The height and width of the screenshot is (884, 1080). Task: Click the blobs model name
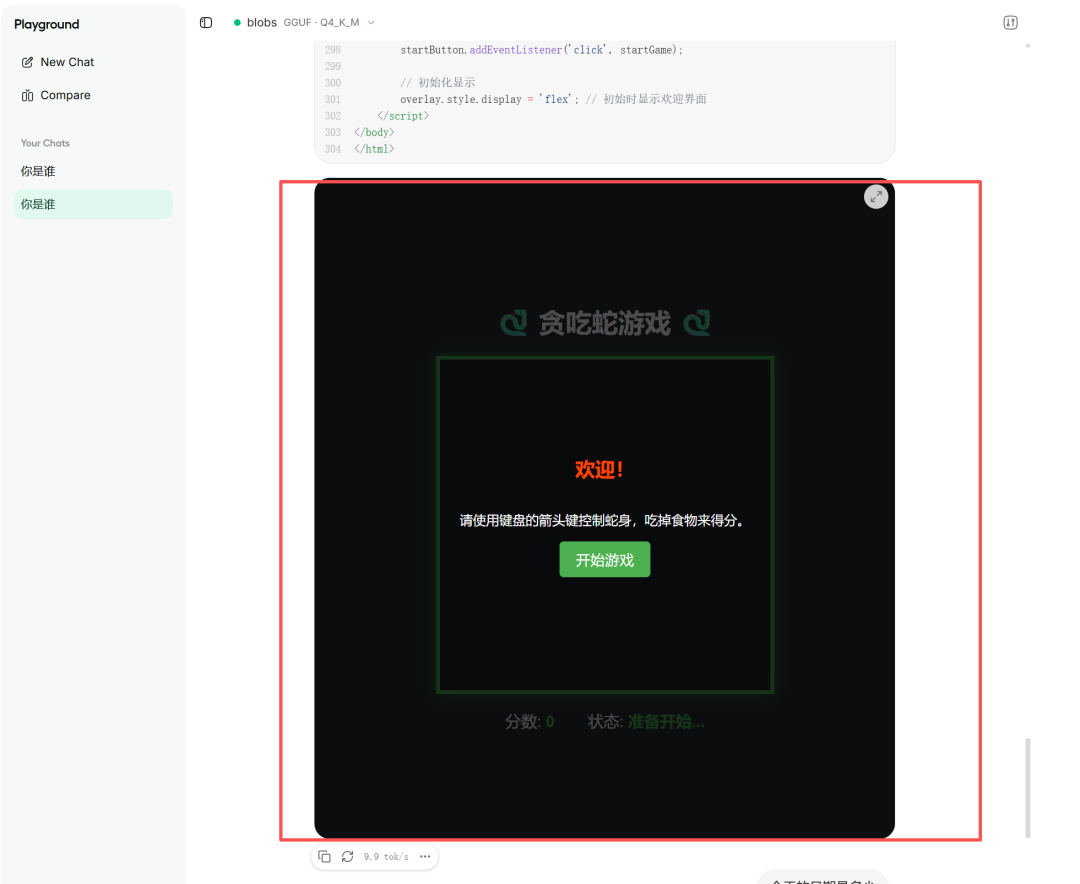click(x=262, y=23)
